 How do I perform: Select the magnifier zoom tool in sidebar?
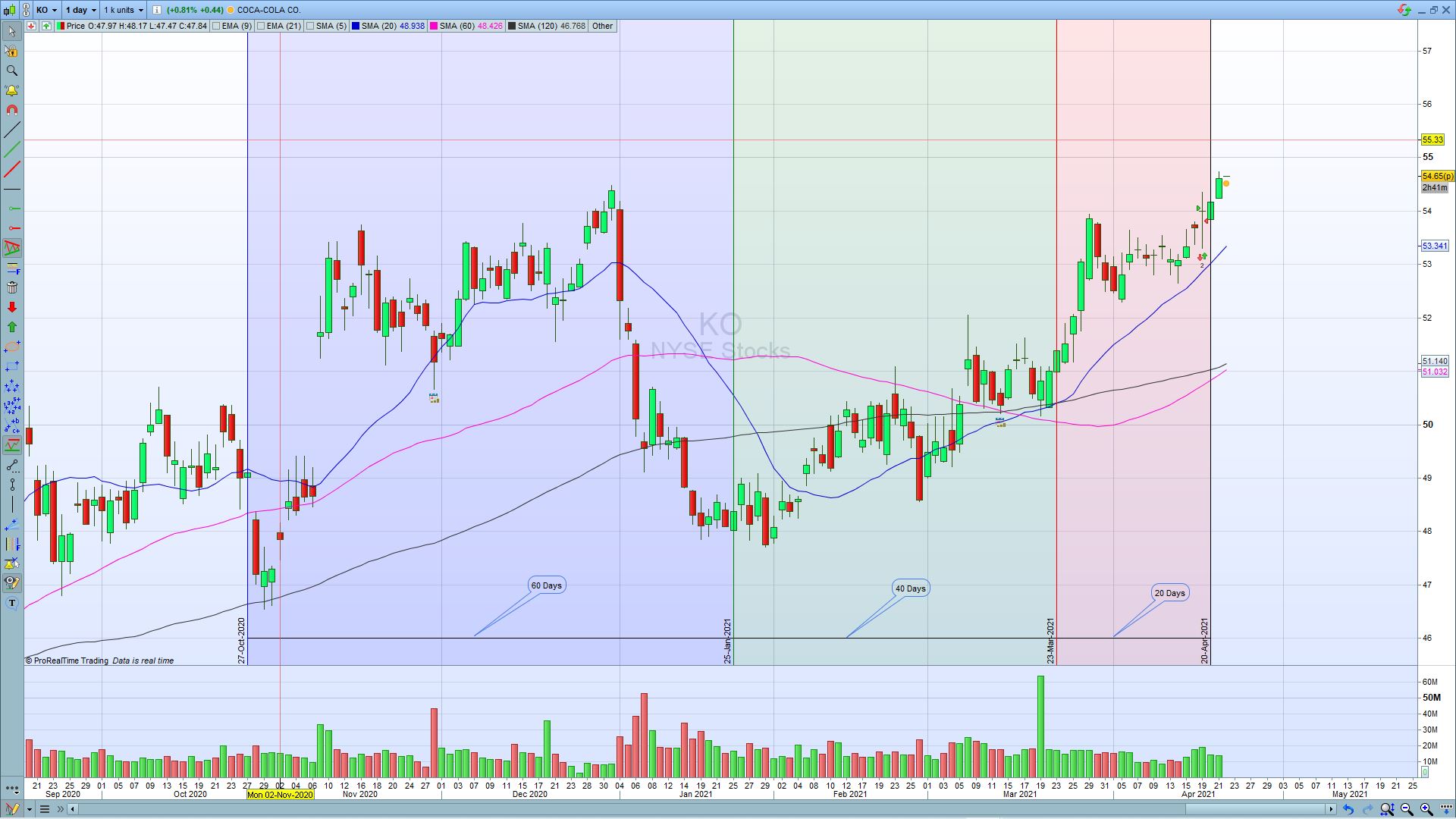click(11, 71)
